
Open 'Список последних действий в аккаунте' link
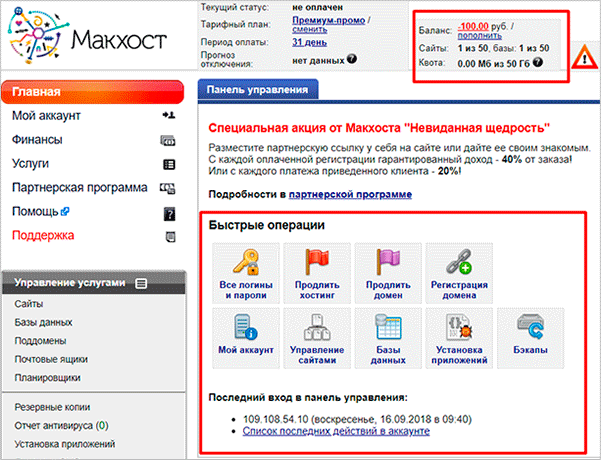(336, 431)
